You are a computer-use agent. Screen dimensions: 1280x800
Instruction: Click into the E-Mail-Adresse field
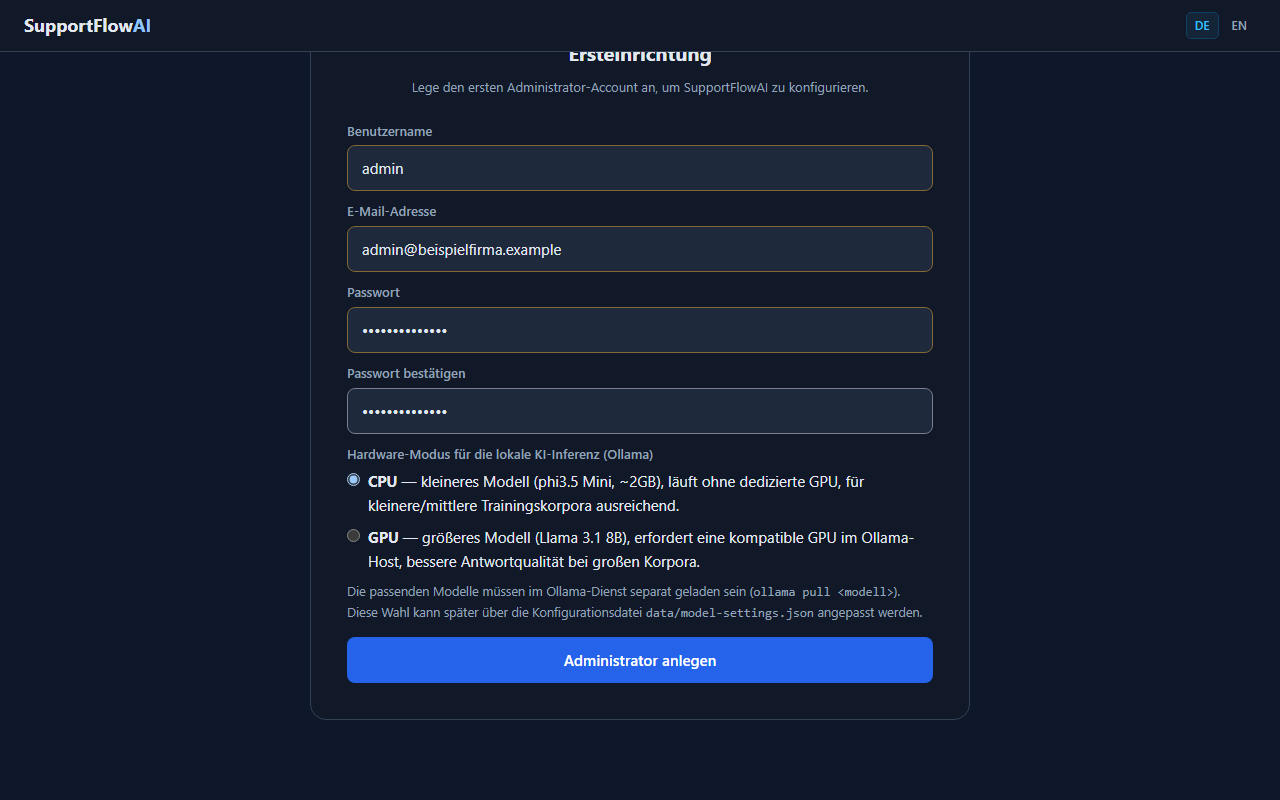[640, 249]
